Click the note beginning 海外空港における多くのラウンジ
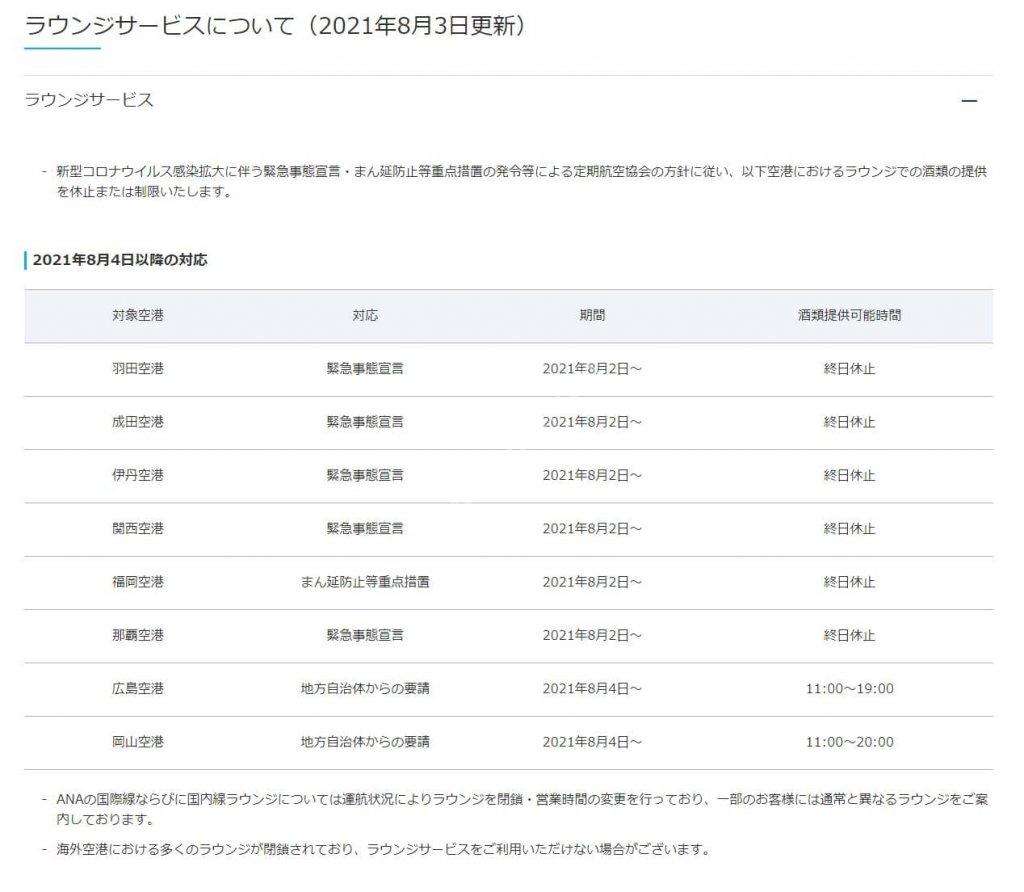 tap(383, 849)
